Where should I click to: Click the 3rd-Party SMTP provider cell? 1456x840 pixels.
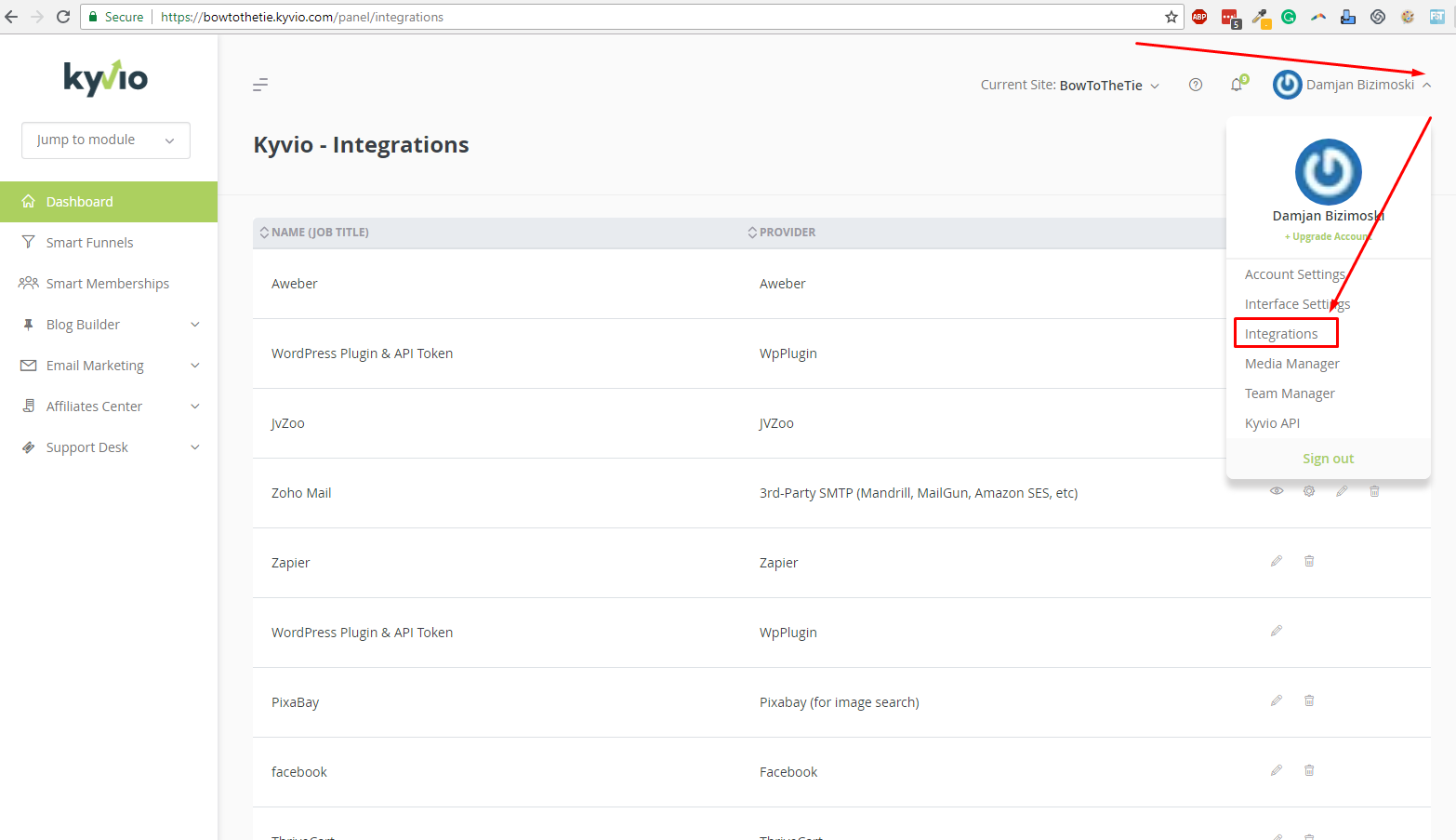(919, 493)
